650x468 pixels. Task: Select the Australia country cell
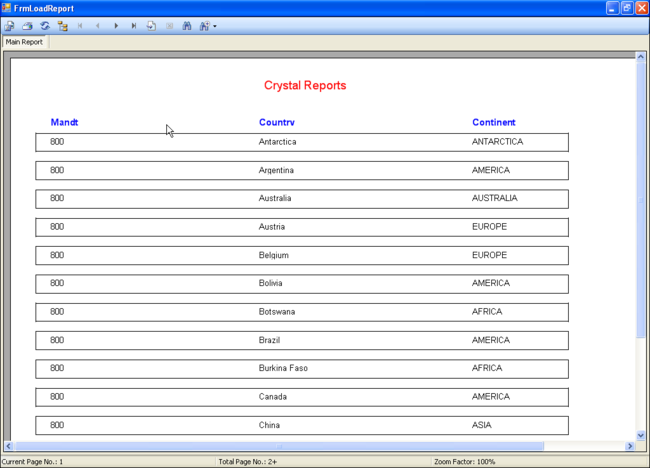pyautogui.click(x=275, y=198)
